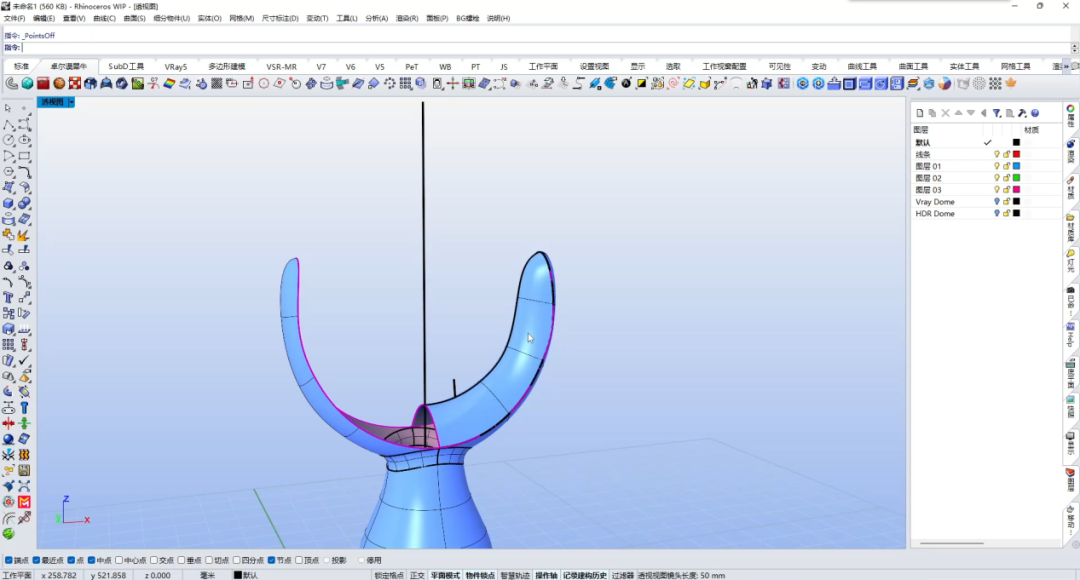
Task: Click in the command input field
Action: pyautogui.click(x=546, y=48)
